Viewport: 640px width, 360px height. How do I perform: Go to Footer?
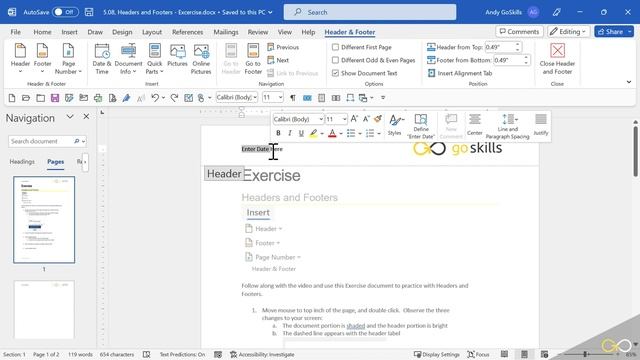253,58
